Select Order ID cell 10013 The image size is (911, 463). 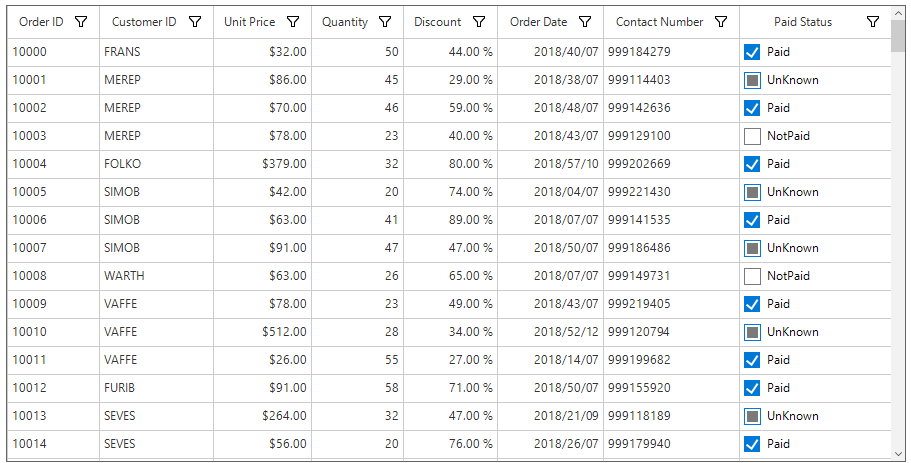pyautogui.click(x=53, y=416)
